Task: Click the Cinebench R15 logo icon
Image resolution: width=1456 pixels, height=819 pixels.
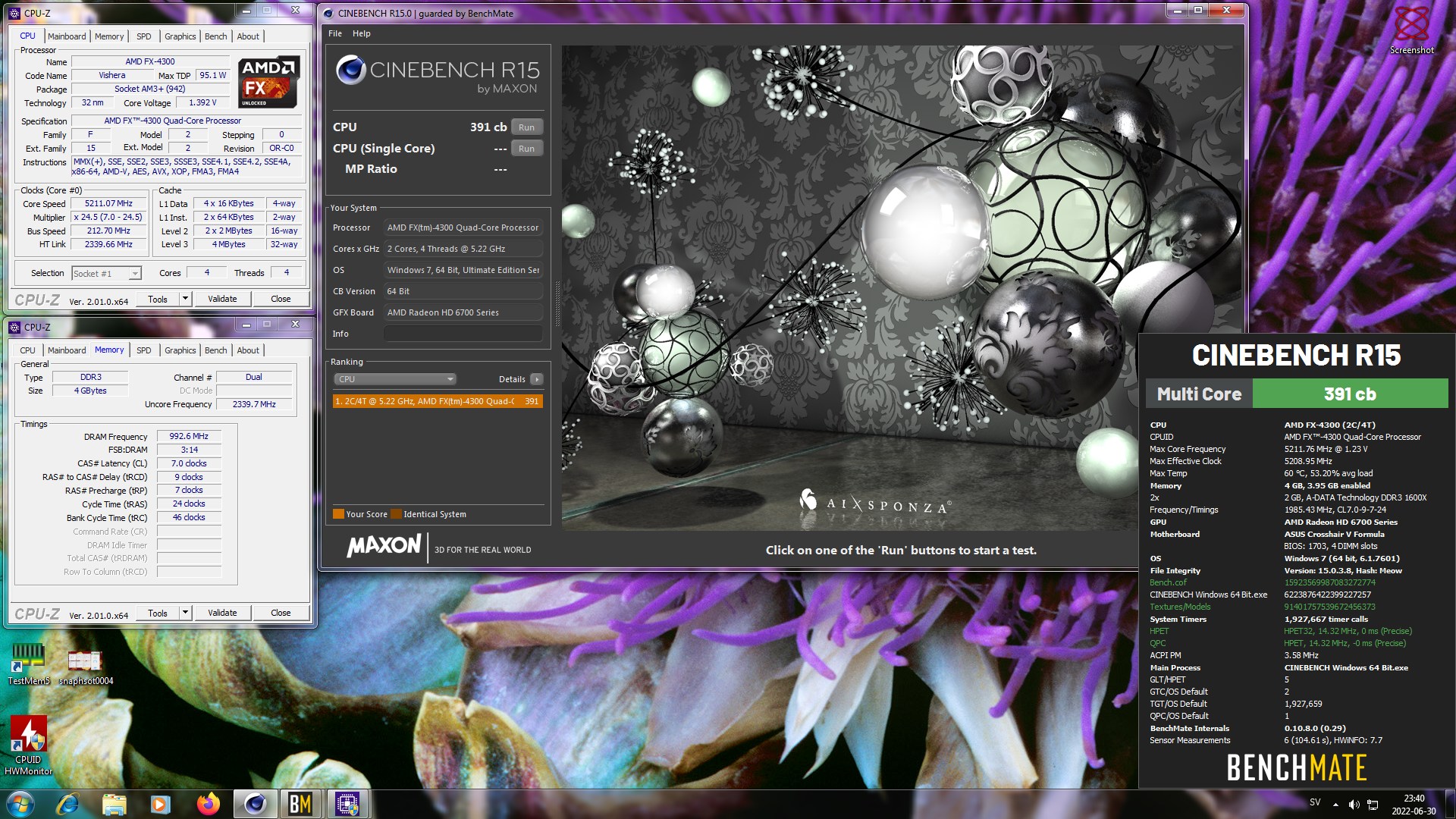Action: coord(350,70)
